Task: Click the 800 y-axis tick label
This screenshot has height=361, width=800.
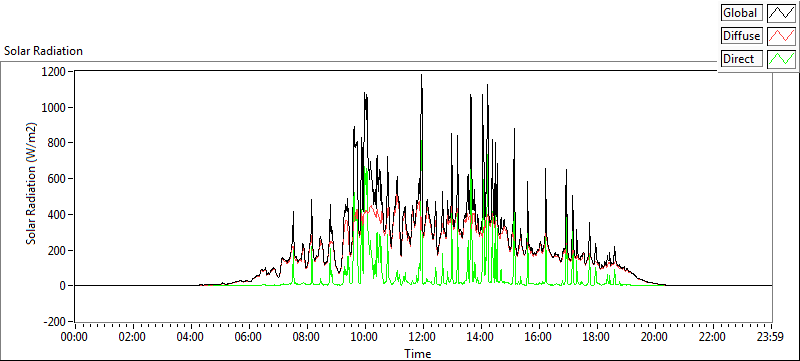Action: coord(57,143)
